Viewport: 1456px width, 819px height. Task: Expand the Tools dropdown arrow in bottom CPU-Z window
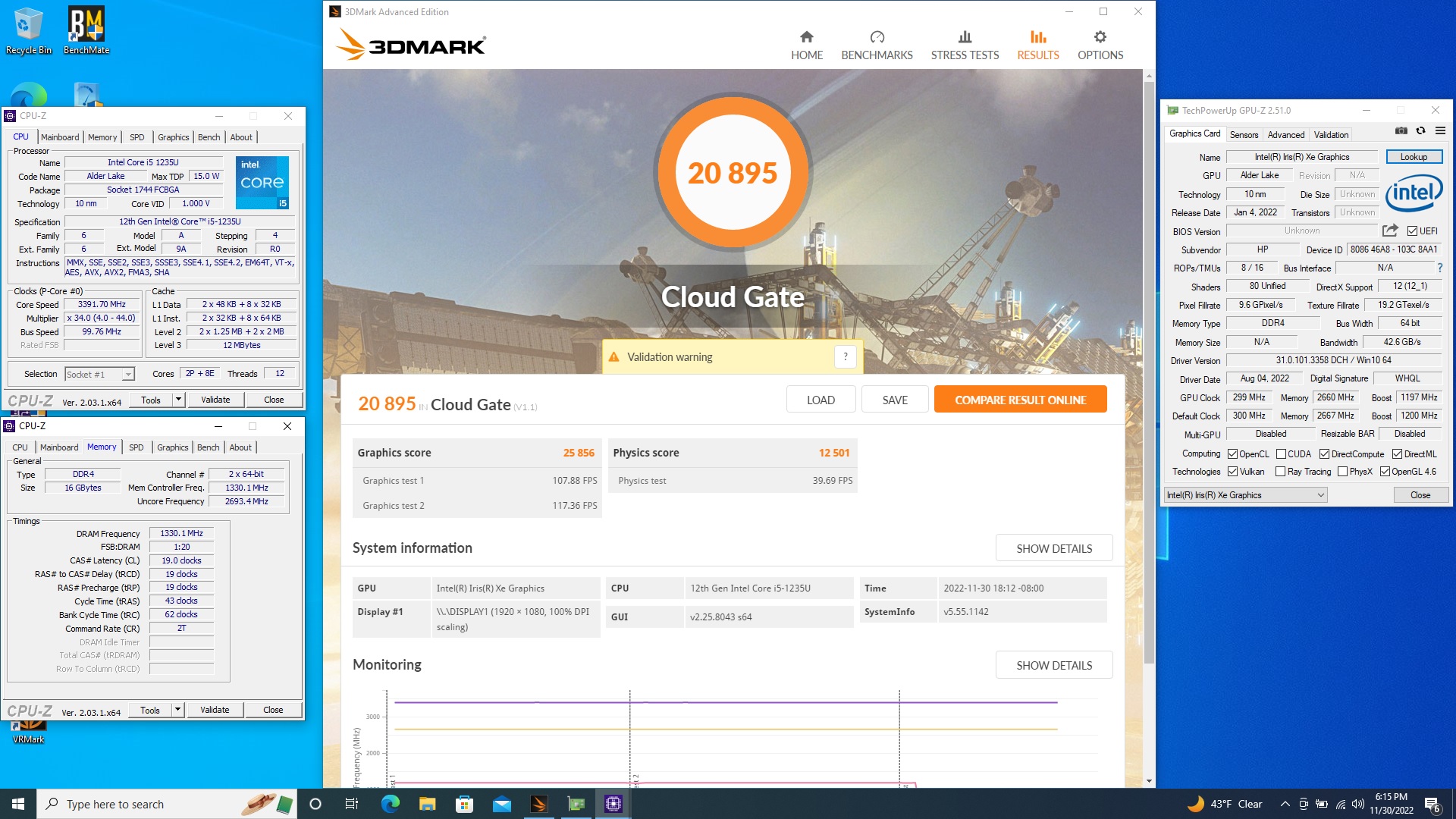(x=177, y=711)
